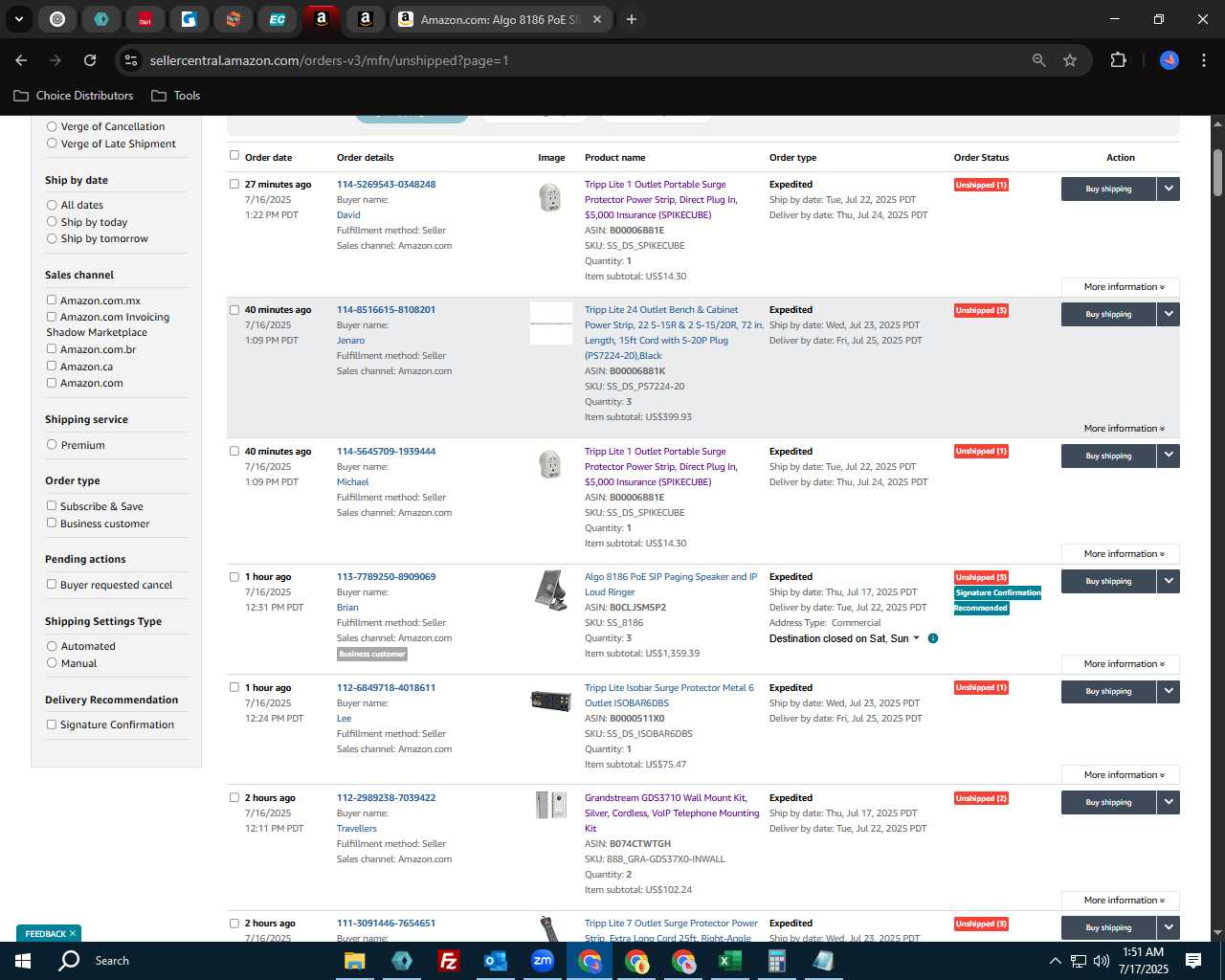Open Excel from taskbar
This screenshot has height=980, width=1225.
point(729,961)
